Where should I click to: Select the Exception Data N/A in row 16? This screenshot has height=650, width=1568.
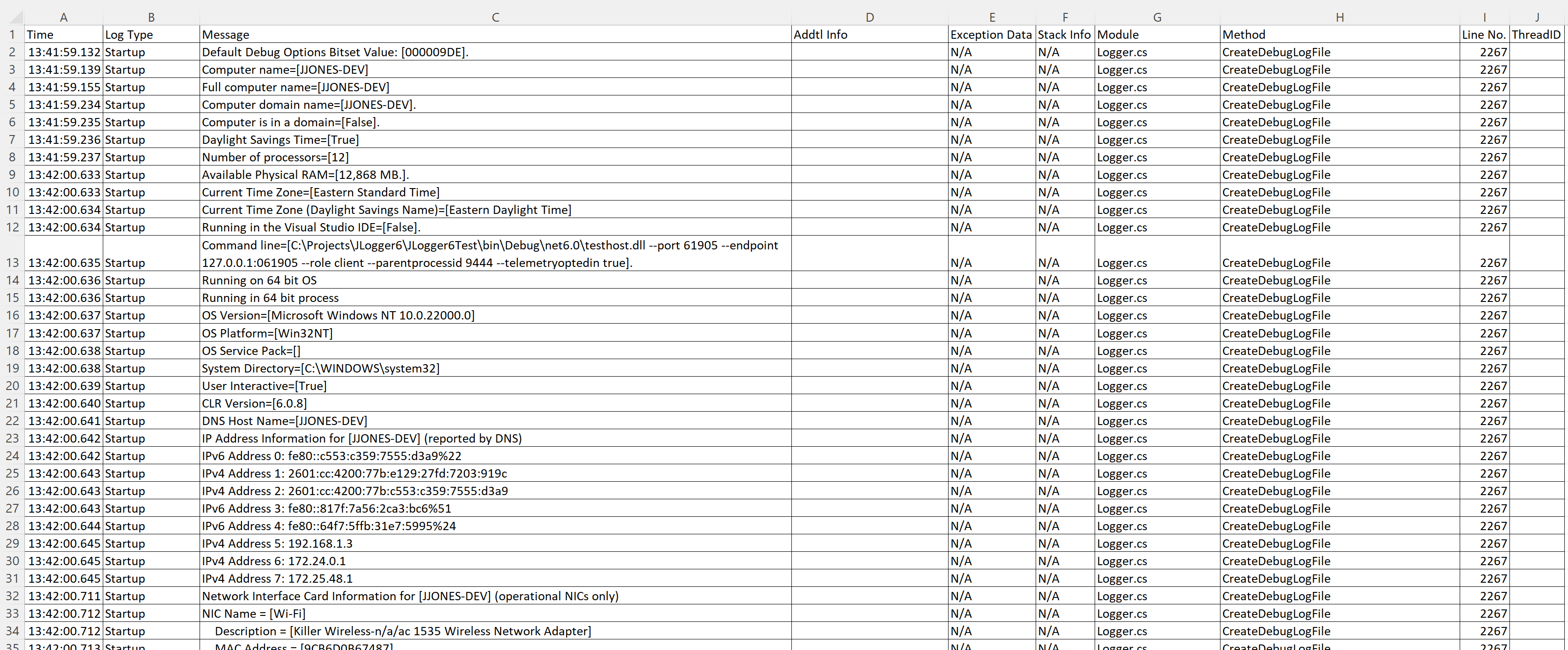[x=991, y=315]
